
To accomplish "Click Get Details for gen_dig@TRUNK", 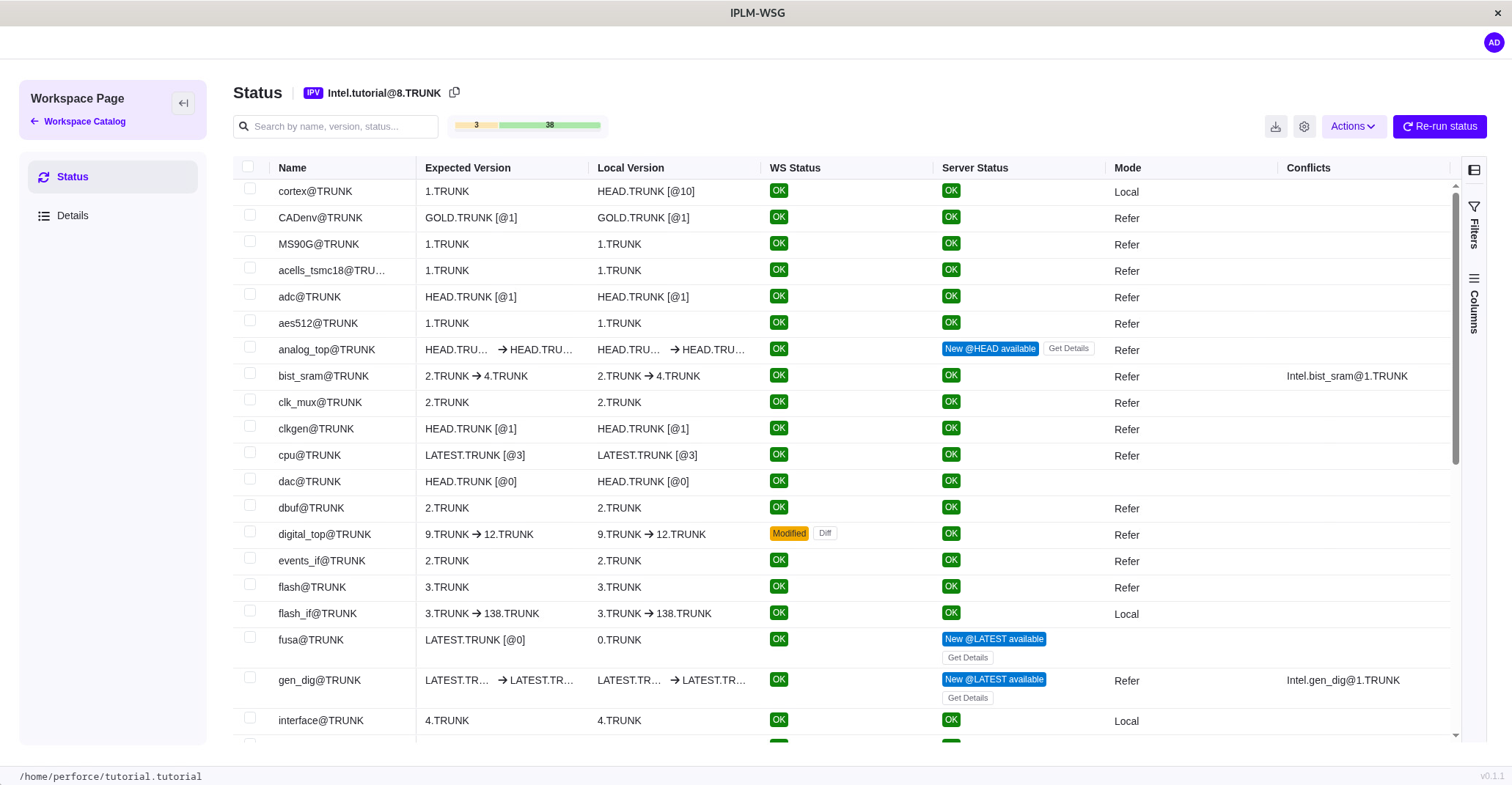I will [x=967, y=699].
